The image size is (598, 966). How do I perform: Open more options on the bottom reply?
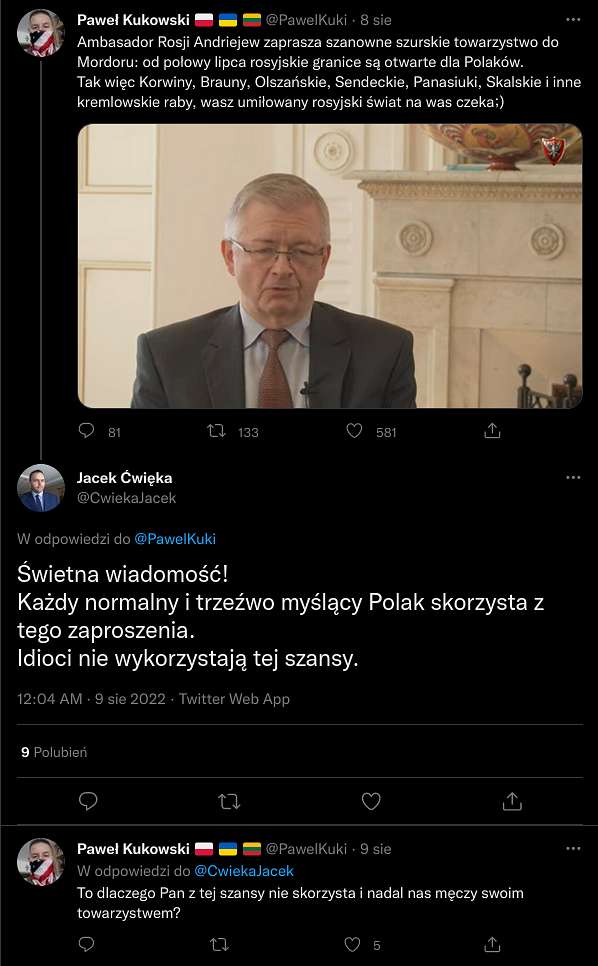(573, 848)
